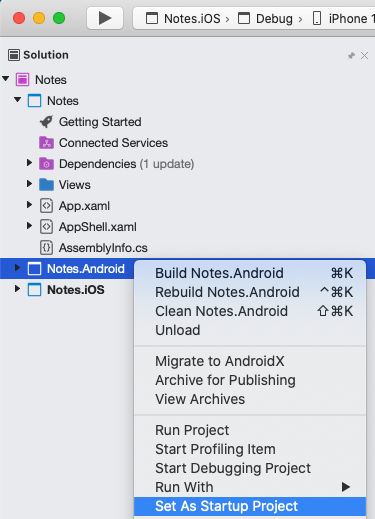Click the Run play button in toolbar

tap(105, 18)
